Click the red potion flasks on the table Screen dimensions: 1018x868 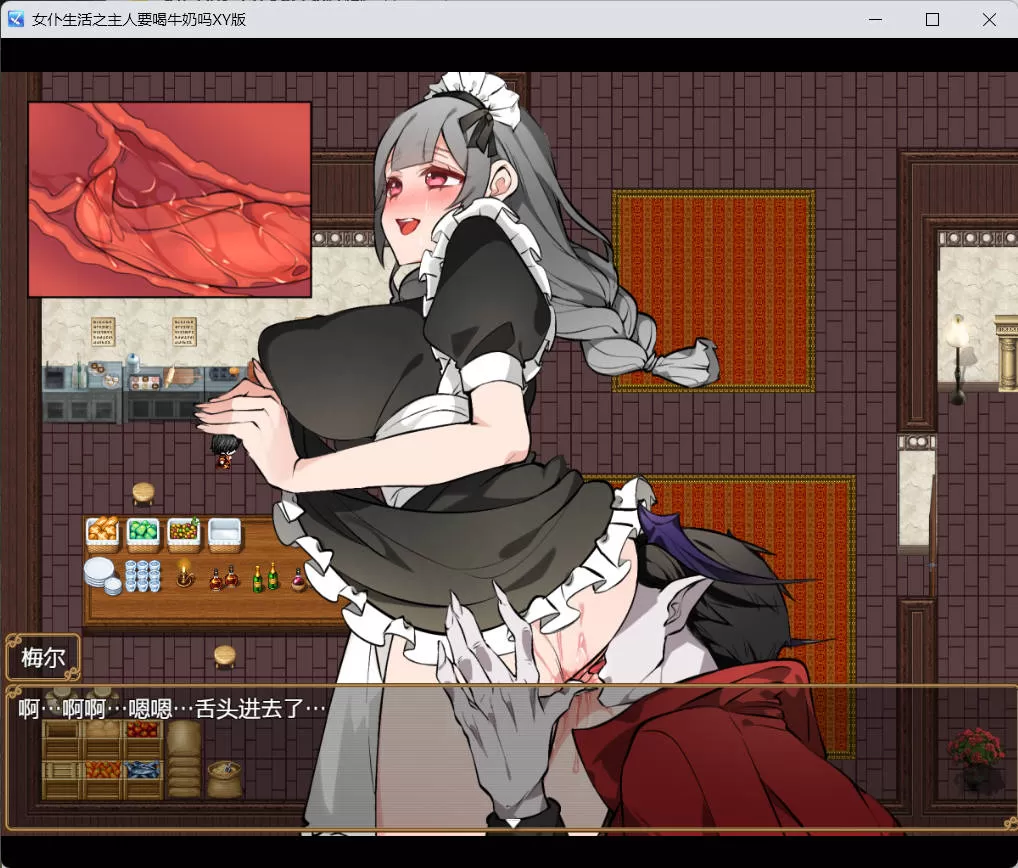[223, 578]
